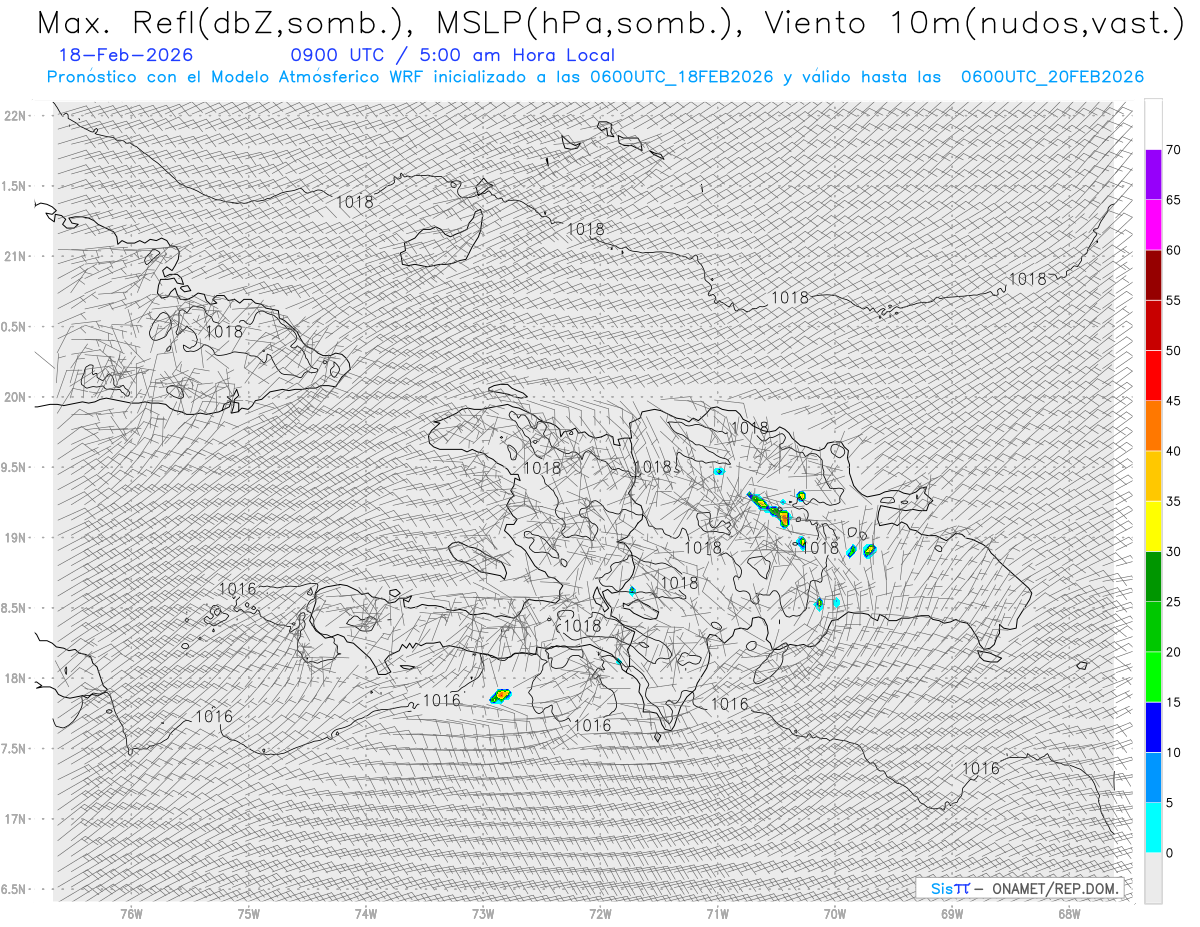The width and height of the screenshot is (1200, 927).
Task: Click the 75W longitude axis label
Action: pyautogui.click(x=248, y=913)
